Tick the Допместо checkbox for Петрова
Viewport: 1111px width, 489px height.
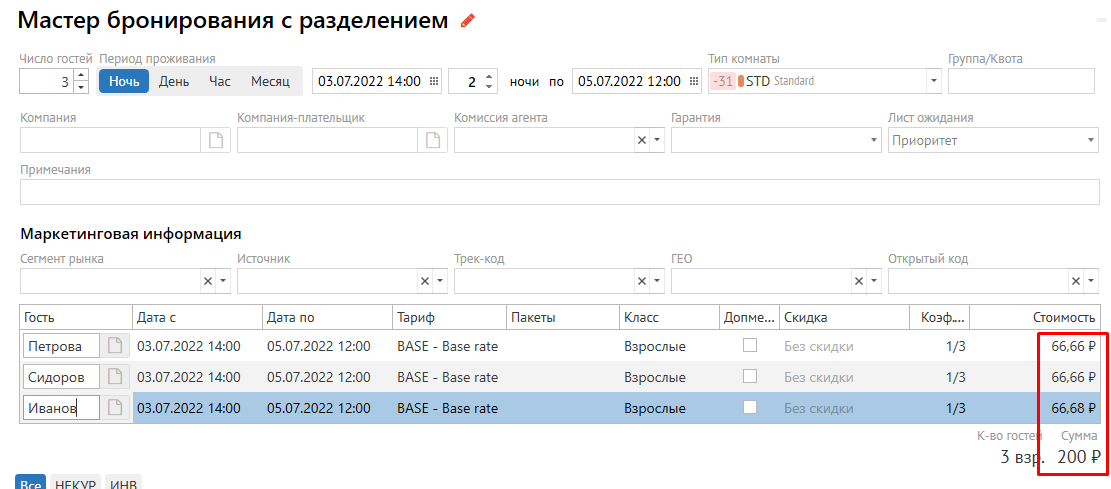(749, 346)
